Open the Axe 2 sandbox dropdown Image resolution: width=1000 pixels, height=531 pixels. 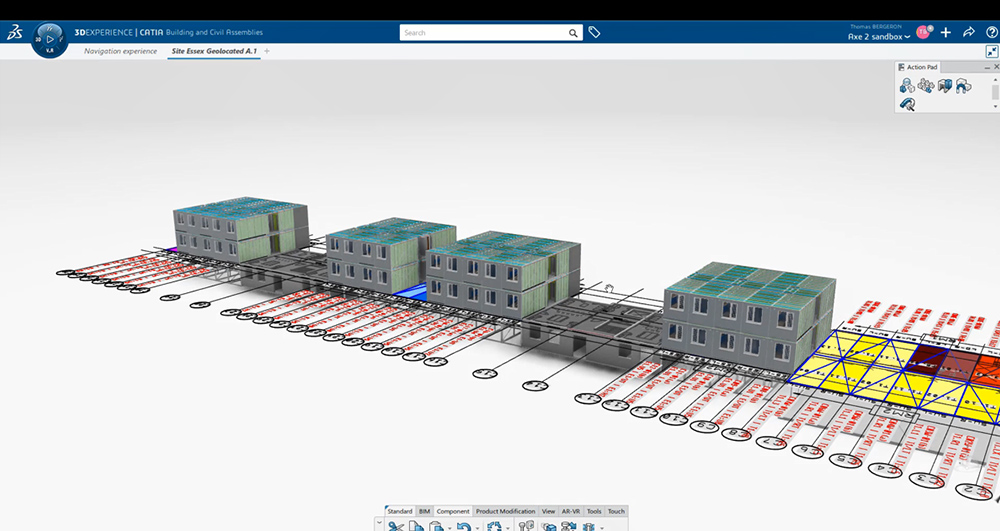tap(879, 37)
